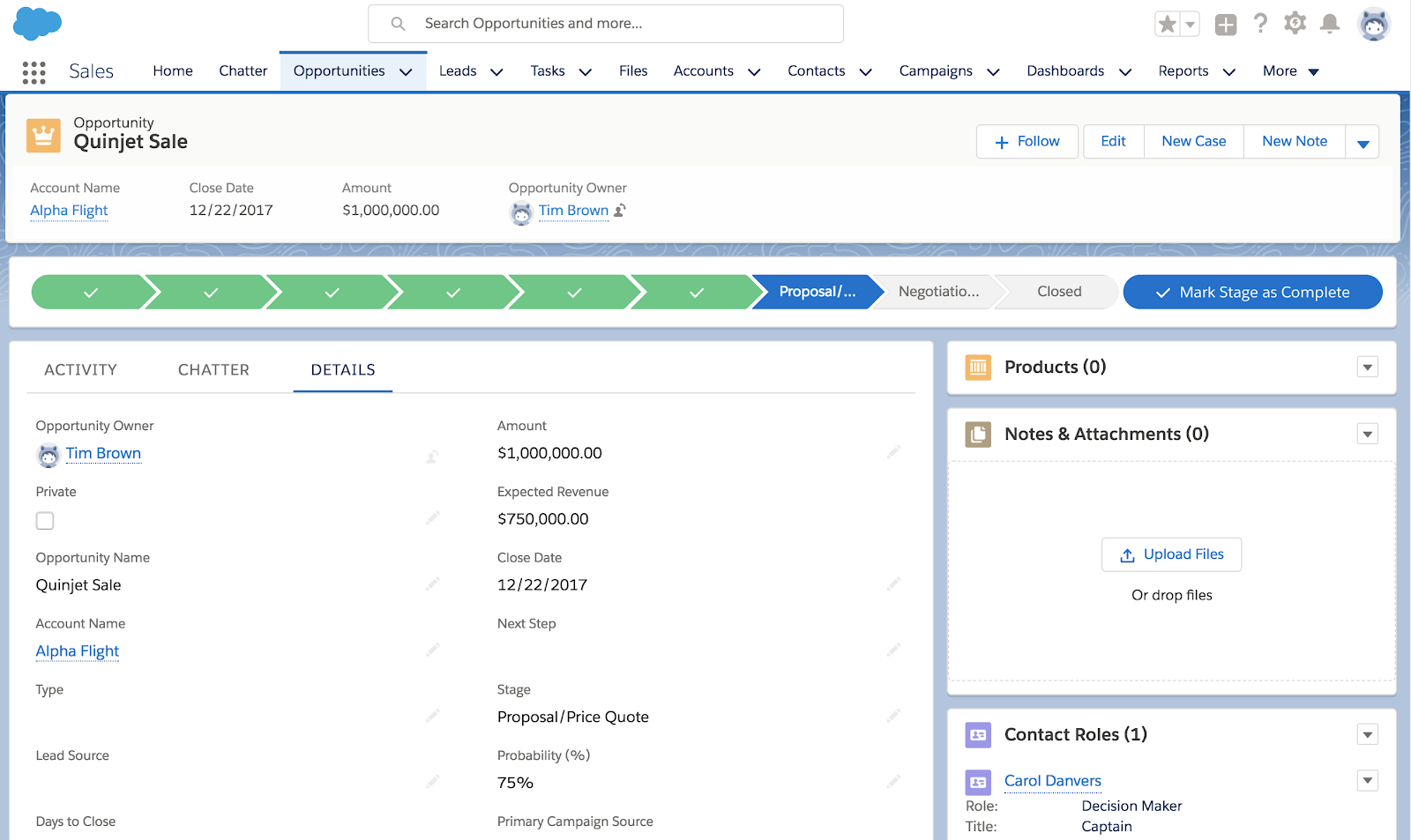Expand more actions arrow next to New Note
Image resolution: width=1411 pixels, height=840 pixels.
pos(1362,143)
